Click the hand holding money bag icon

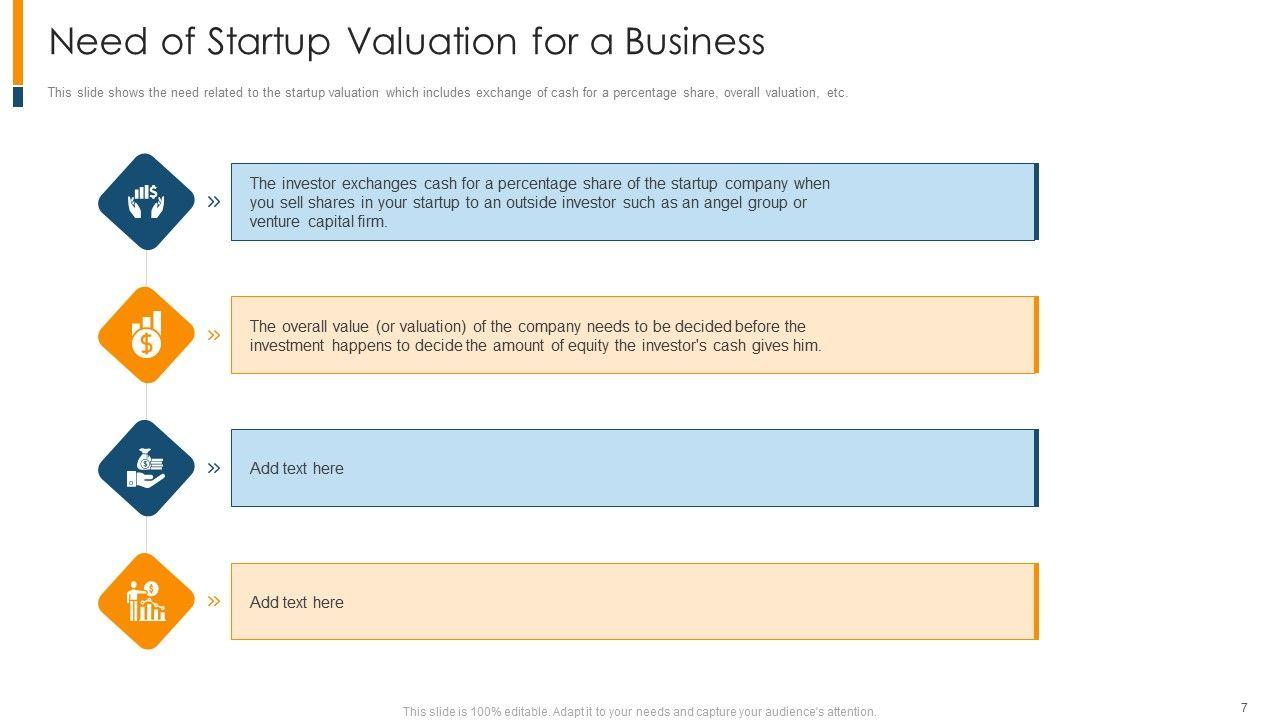click(x=146, y=468)
